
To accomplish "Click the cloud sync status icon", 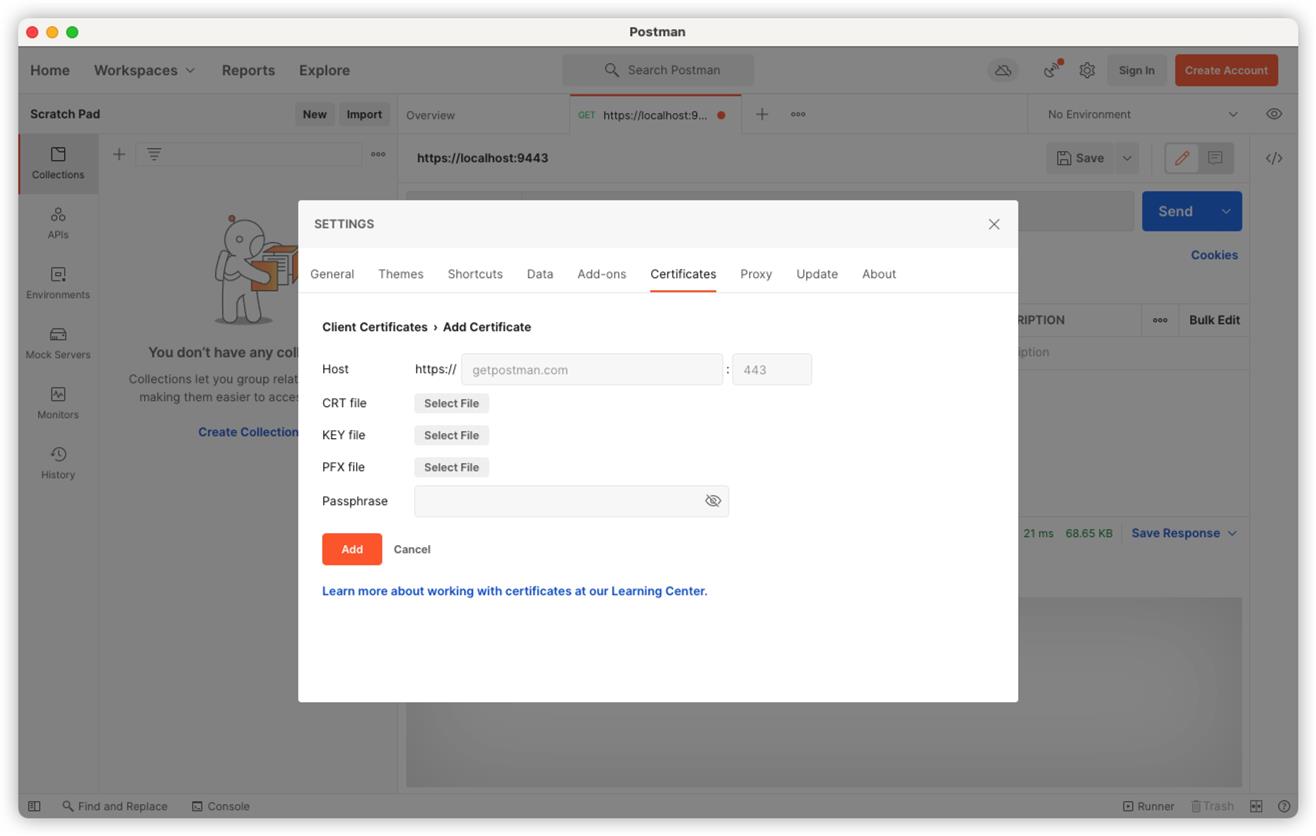I will [x=1003, y=70].
